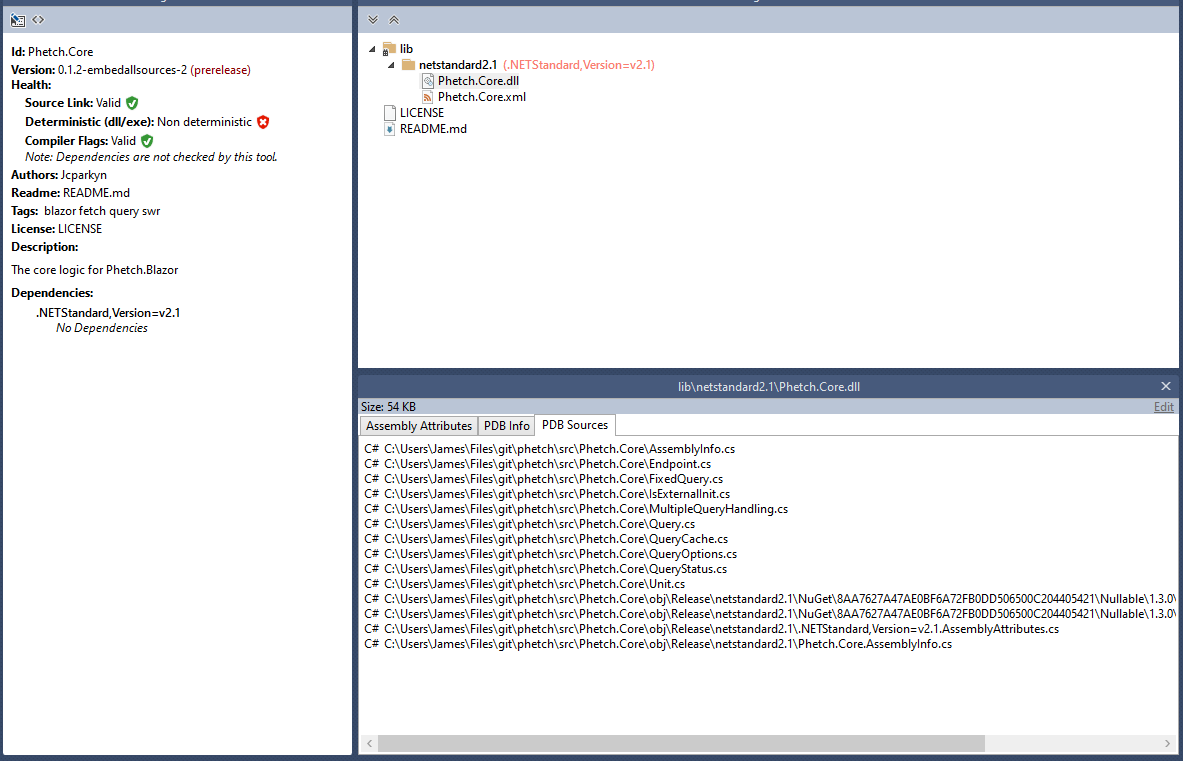Image resolution: width=1183 pixels, height=761 pixels.
Task: Click the Query.cs source path row
Action: 530,524
